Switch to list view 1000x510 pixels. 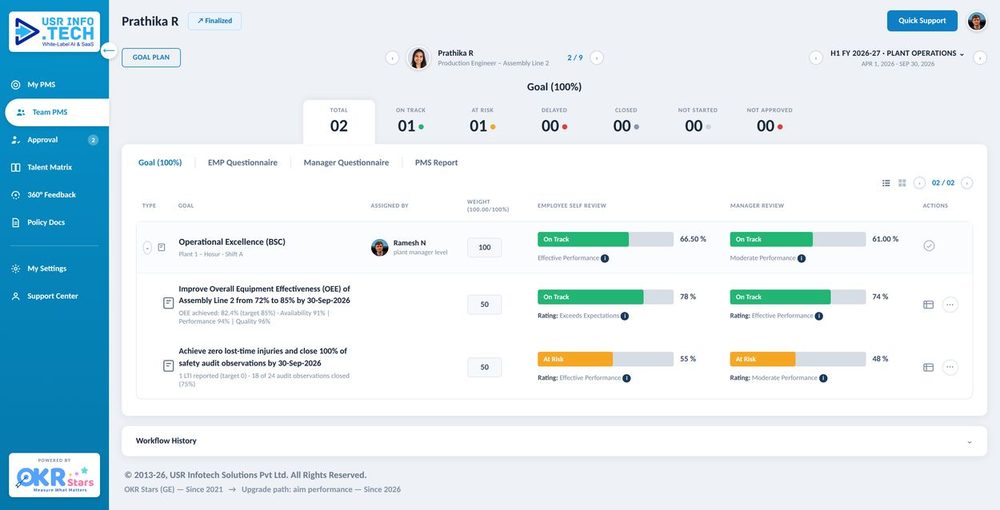(886, 183)
